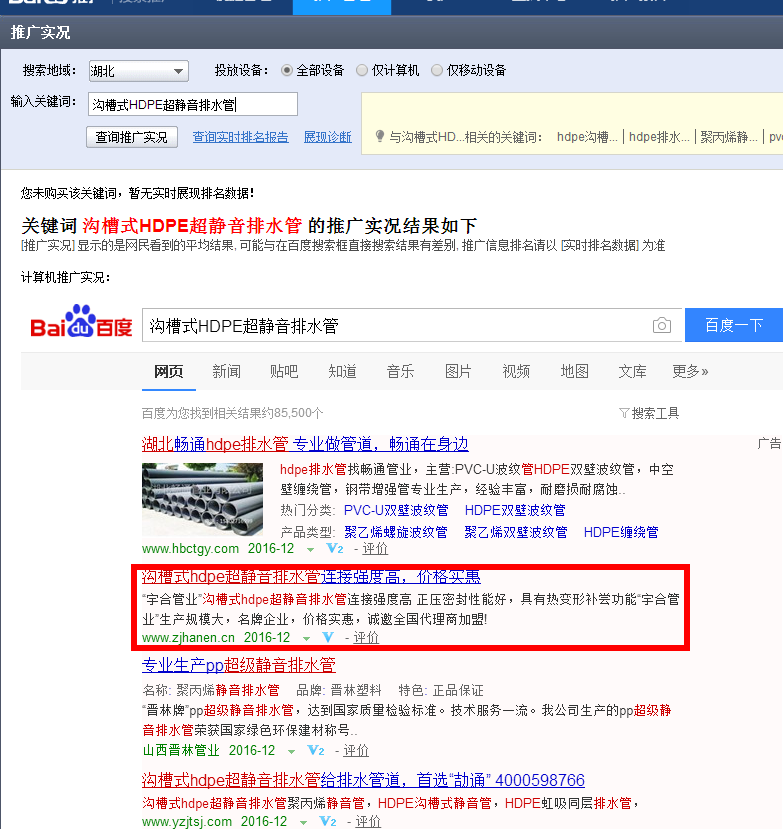783x829 pixels.
Task: Open 沟槽式hdpe超静音排水管连接强度高 result title
Action: click(311, 576)
